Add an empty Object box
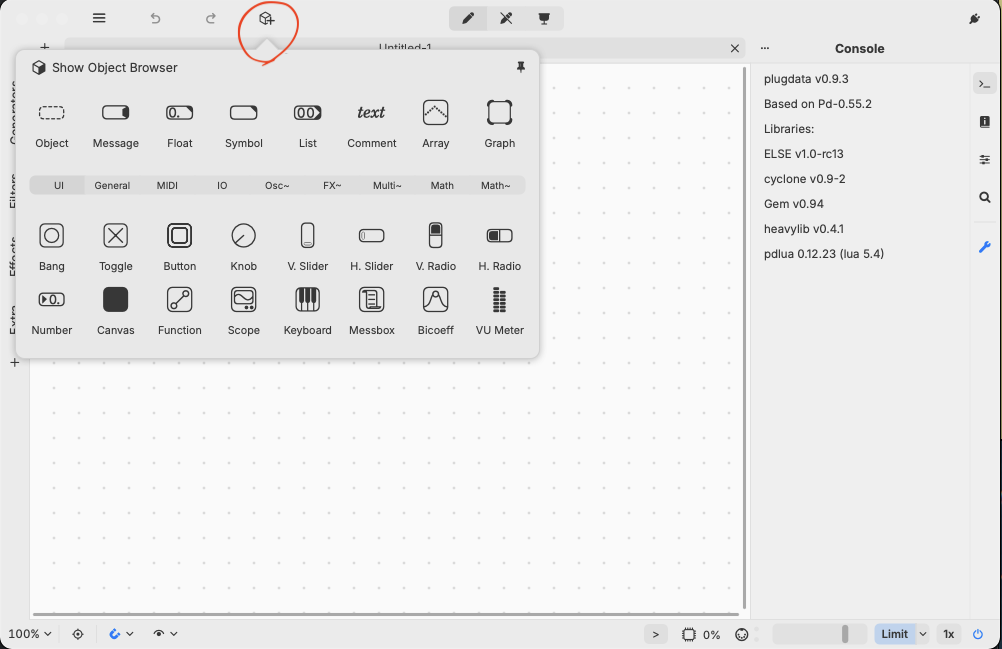Screen dimensions: 1002x649 click(52, 125)
